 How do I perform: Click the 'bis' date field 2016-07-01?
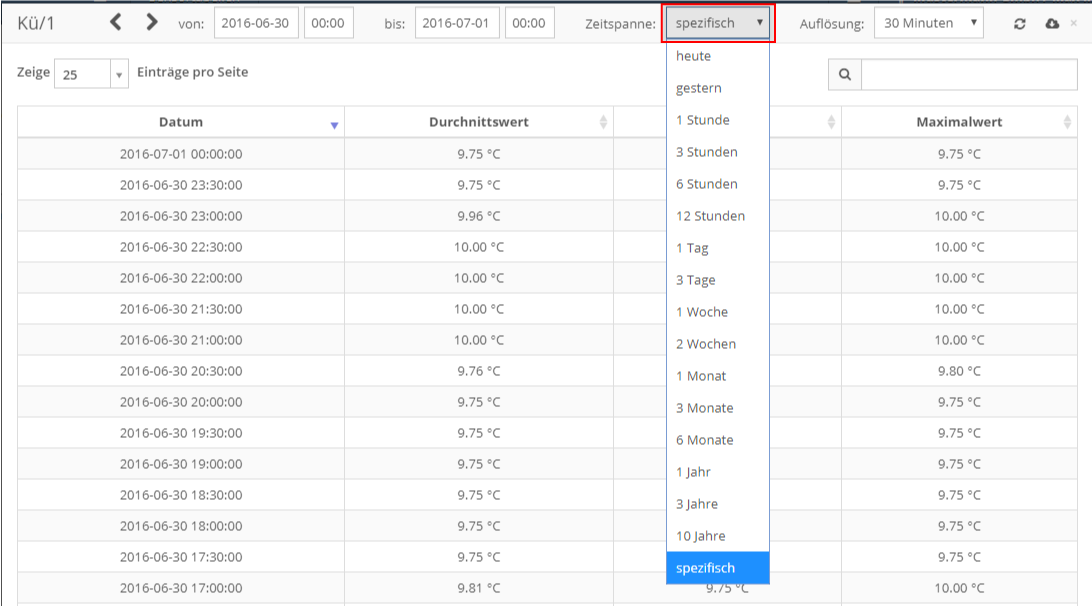457,23
